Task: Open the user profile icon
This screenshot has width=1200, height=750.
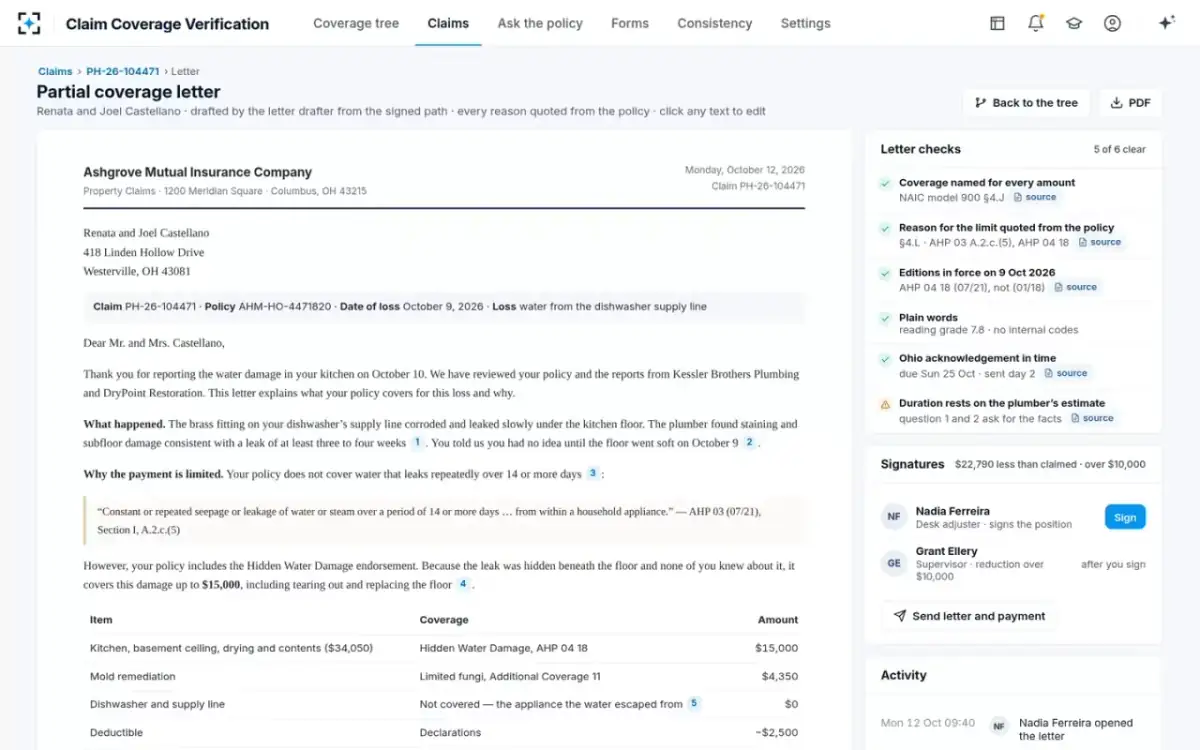Action: [x=1112, y=23]
